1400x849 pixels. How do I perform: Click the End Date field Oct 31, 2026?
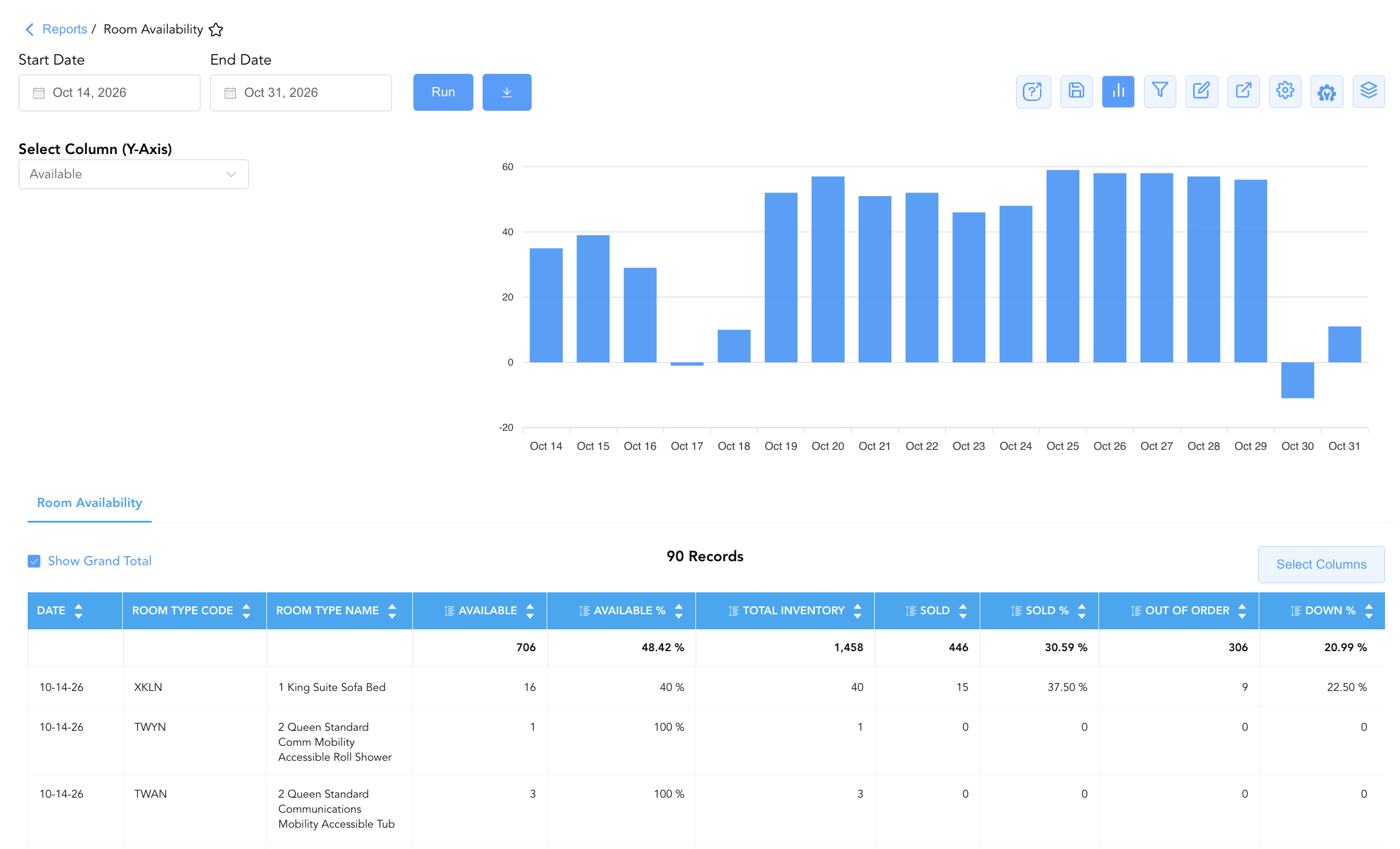[x=301, y=93]
